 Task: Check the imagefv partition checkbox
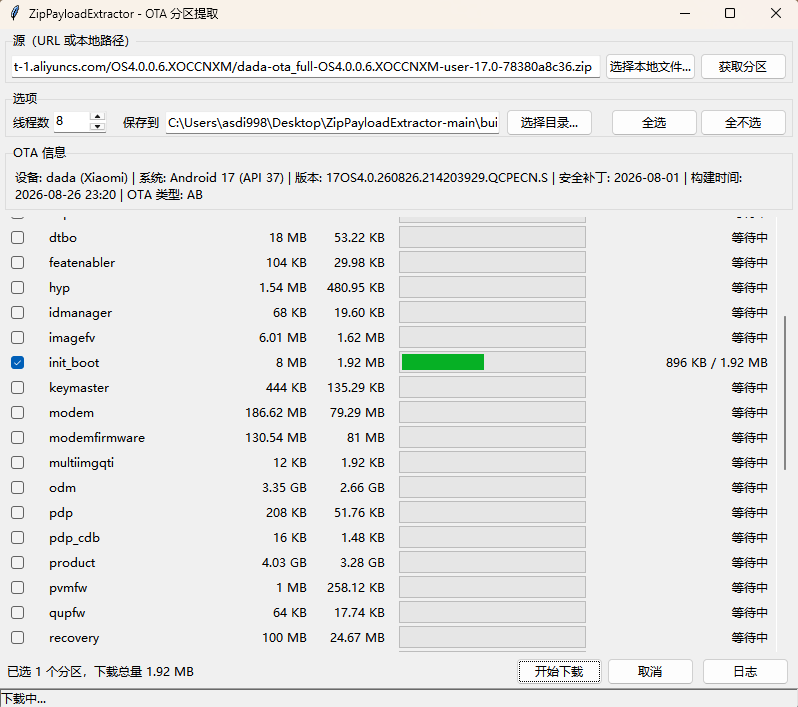click(x=18, y=337)
